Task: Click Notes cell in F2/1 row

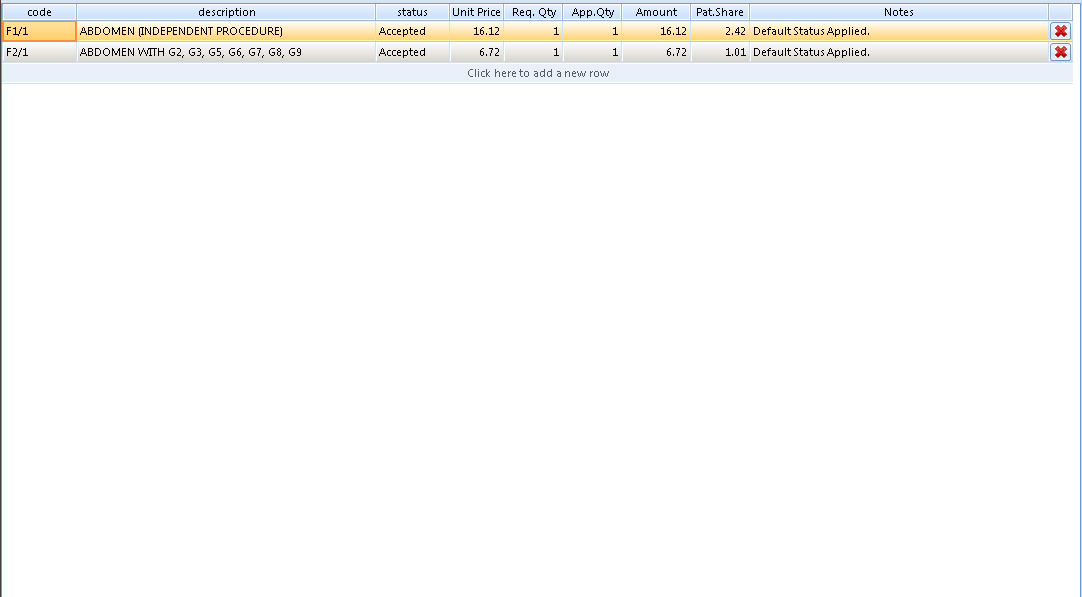Action: coord(898,52)
